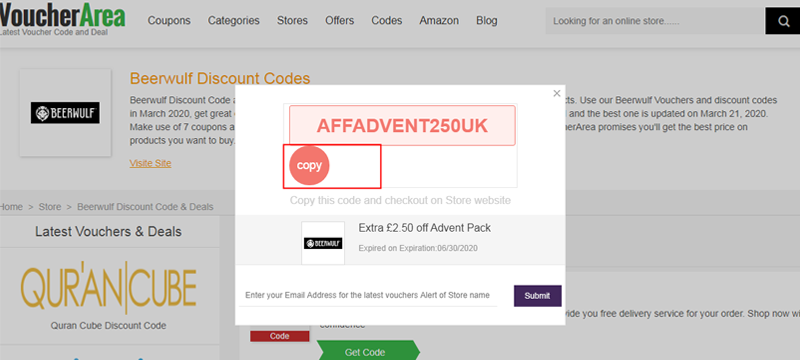Open the Amazon nav item

439,21
